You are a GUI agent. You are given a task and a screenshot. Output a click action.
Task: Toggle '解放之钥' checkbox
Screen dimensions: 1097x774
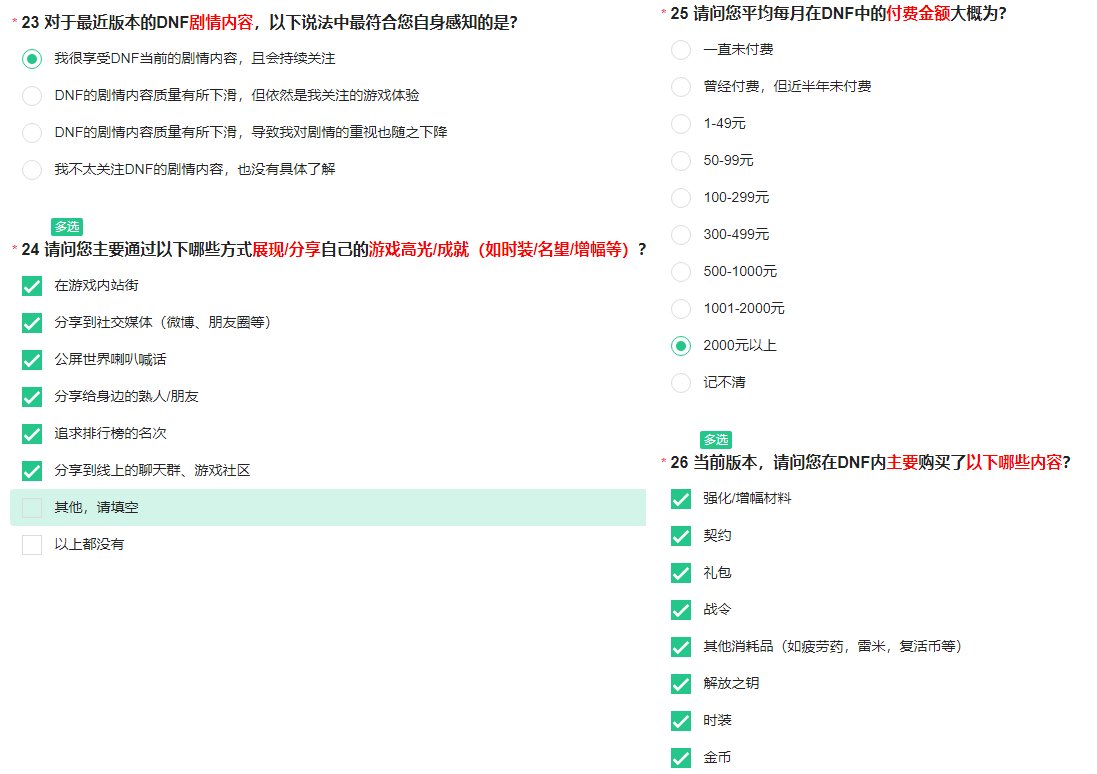click(681, 684)
